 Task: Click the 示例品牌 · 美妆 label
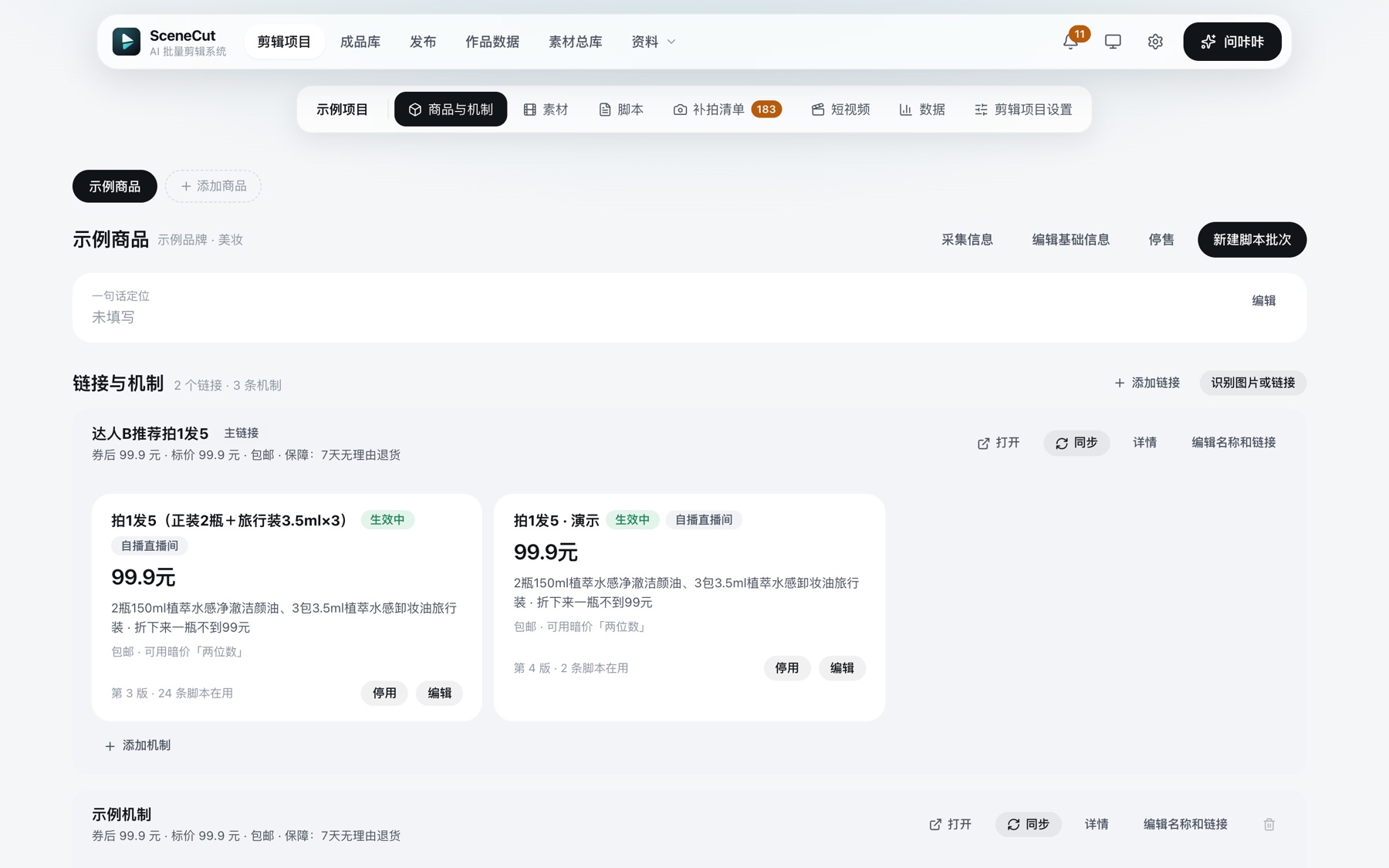[x=201, y=240]
